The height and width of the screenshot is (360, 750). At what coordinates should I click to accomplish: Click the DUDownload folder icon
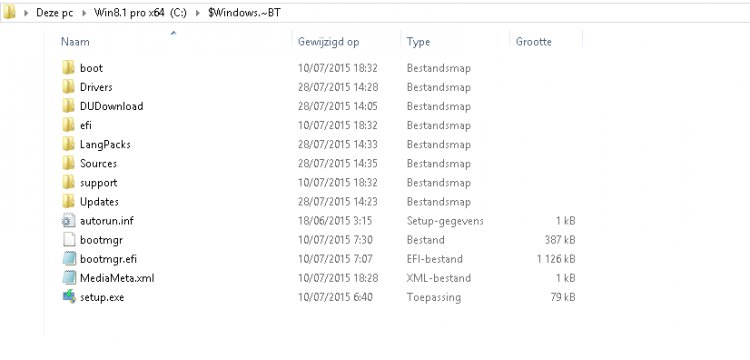point(69,106)
